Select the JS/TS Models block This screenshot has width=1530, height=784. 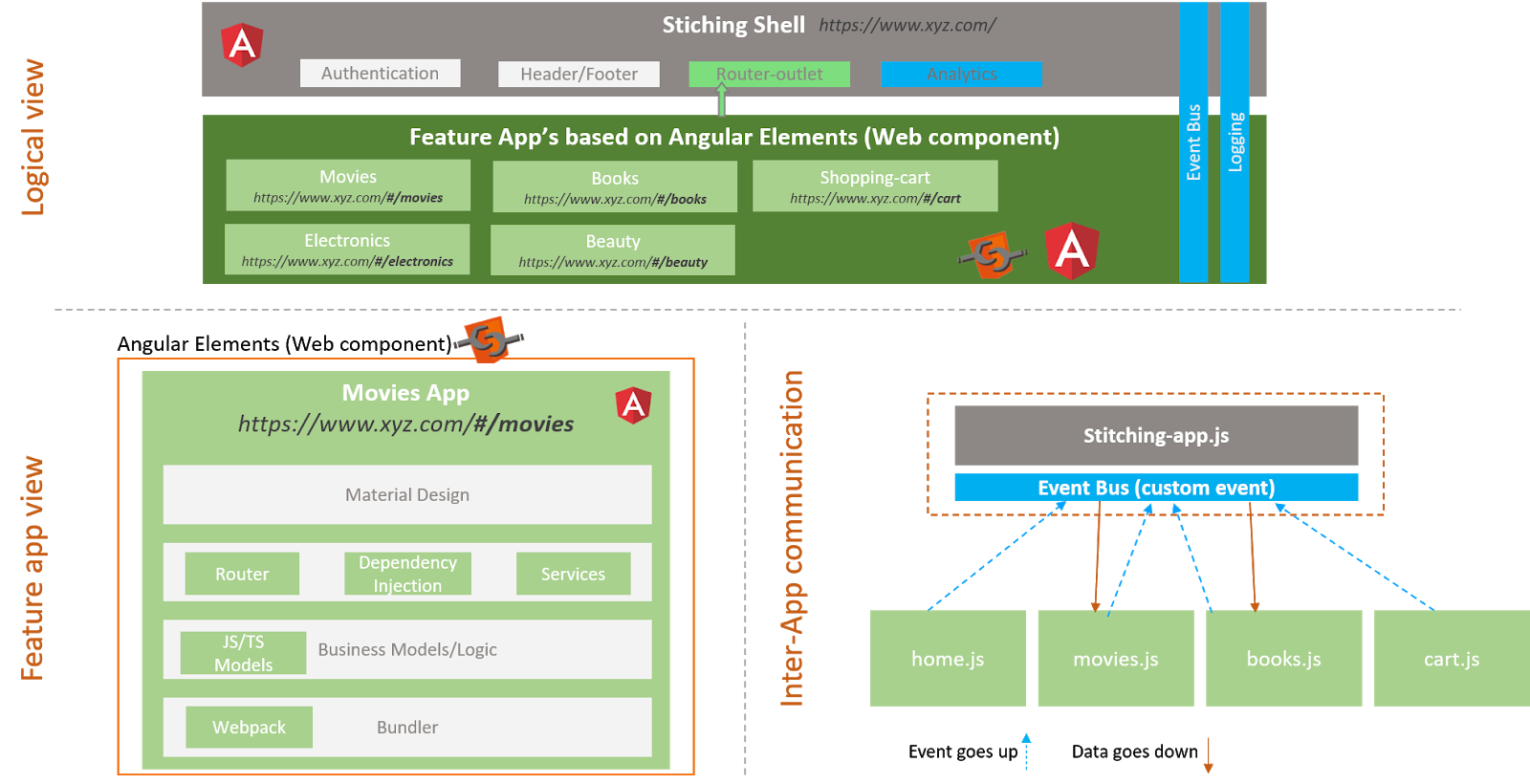click(x=243, y=653)
